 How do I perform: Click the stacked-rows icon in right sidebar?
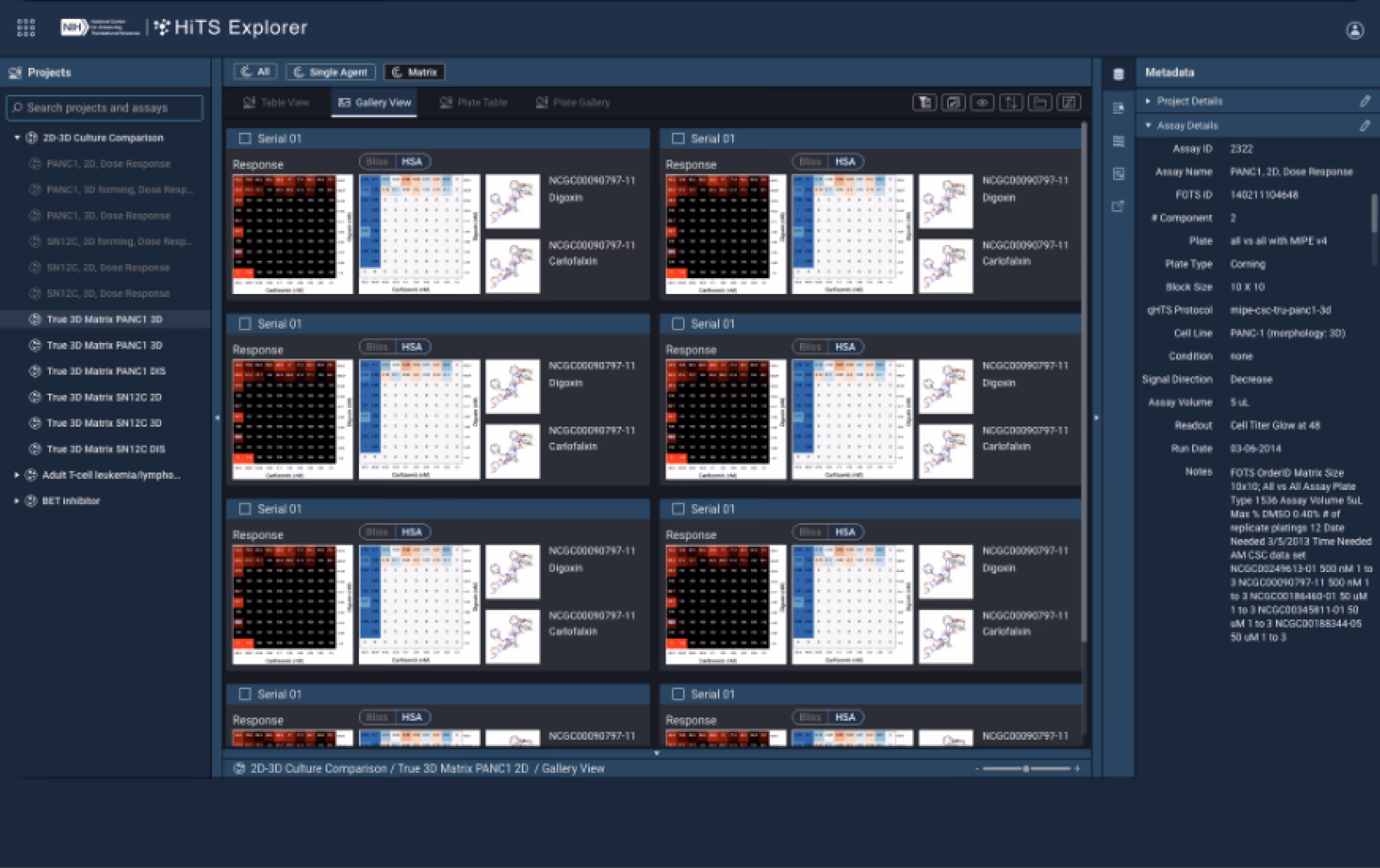click(x=1118, y=141)
